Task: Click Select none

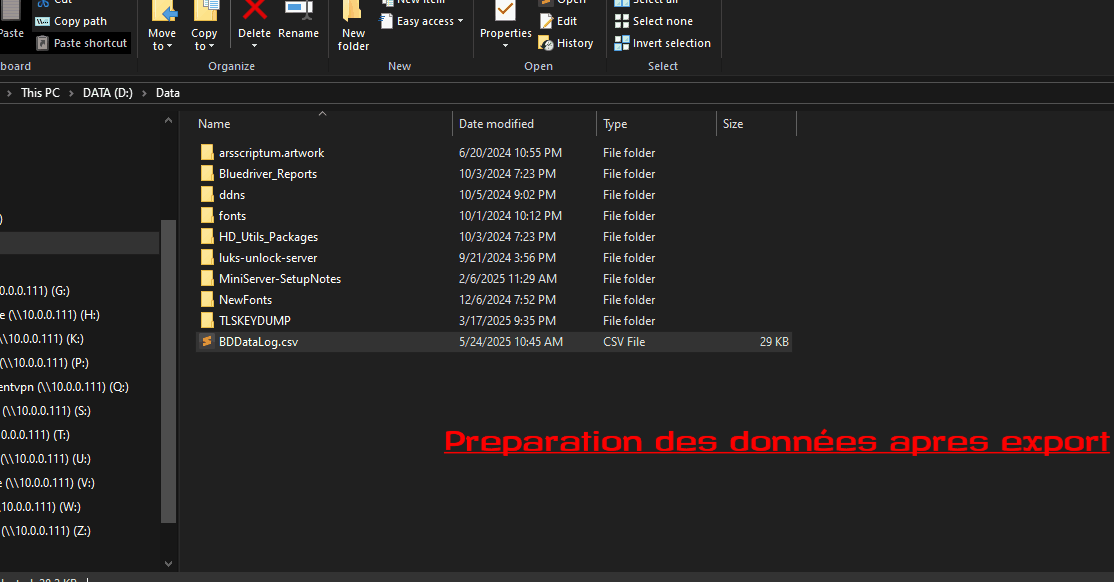Action: pos(654,21)
